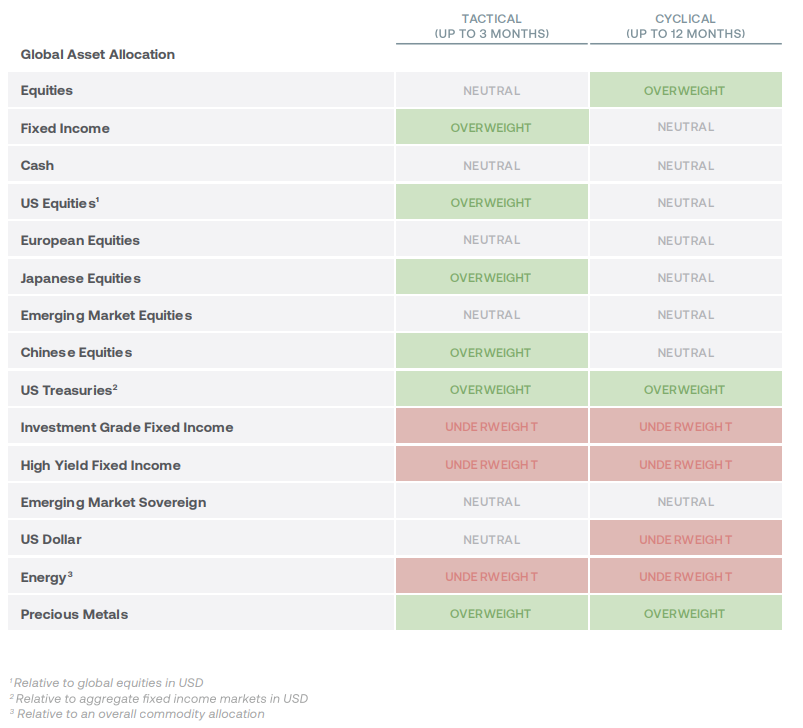Viewport: 803px width, 728px height.
Task: Click the Tactical (up to 3 months) column header
Action: pos(491,27)
